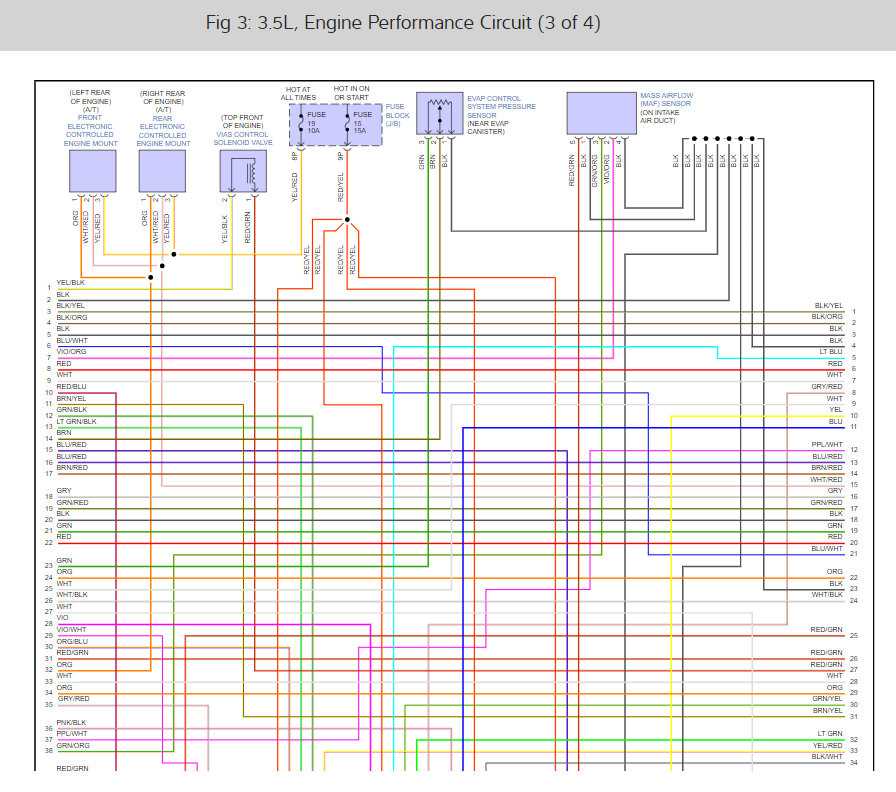The image size is (896, 792).
Task: Click the 'REAR ELECTRONIC CONTROLLED ENGINE MOUNT' label
Action: click(x=163, y=131)
